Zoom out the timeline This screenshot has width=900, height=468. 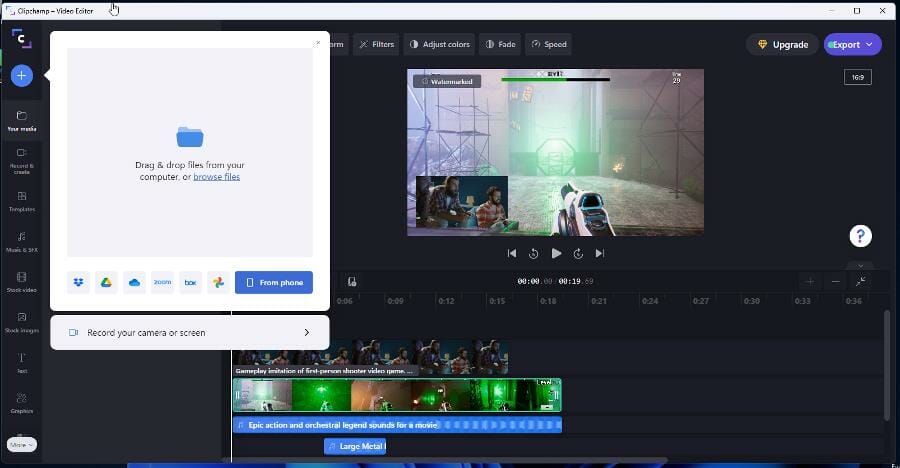[x=836, y=281]
